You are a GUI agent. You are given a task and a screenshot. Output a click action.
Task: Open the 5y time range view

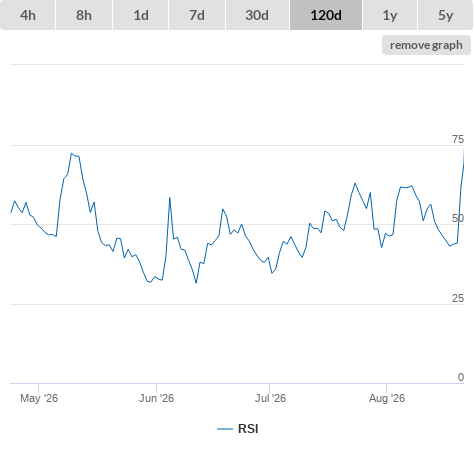point(445,15)
